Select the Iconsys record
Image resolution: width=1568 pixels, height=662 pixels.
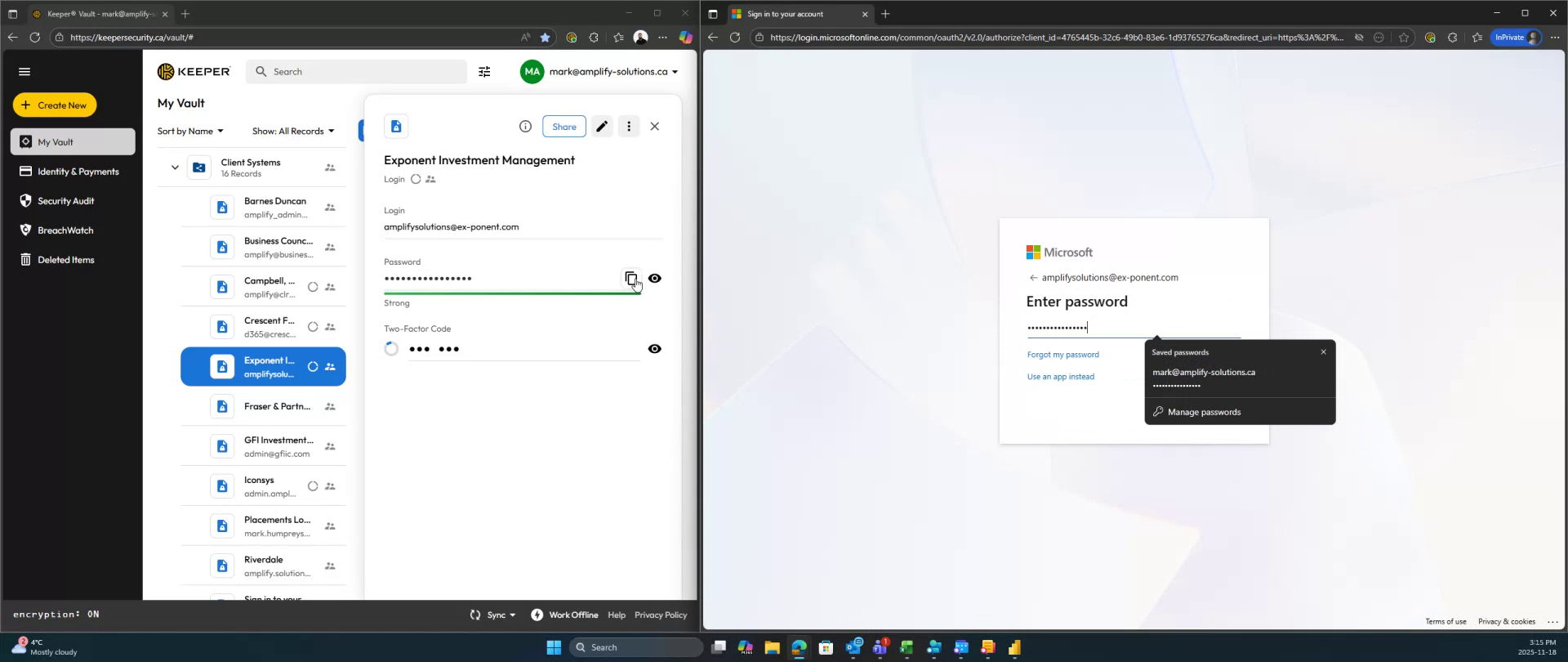point(263,487)
